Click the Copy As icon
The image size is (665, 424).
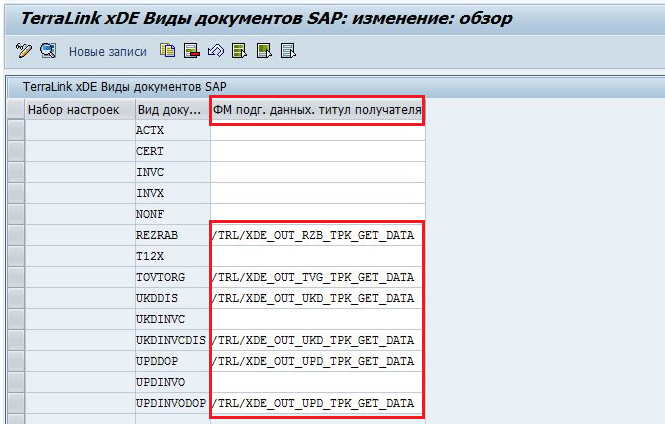tap(168, 51)
